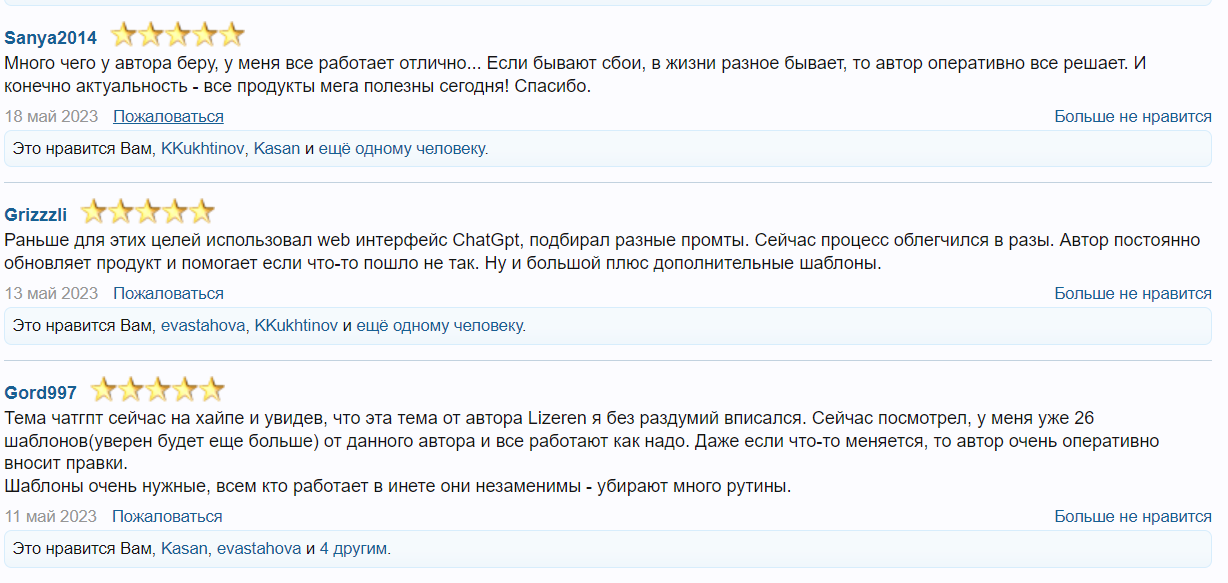Screen dimensions: 1228x583
Task: Expand "ещё одному человеку" under Grizzzli's review
Action: pos(441,326)
